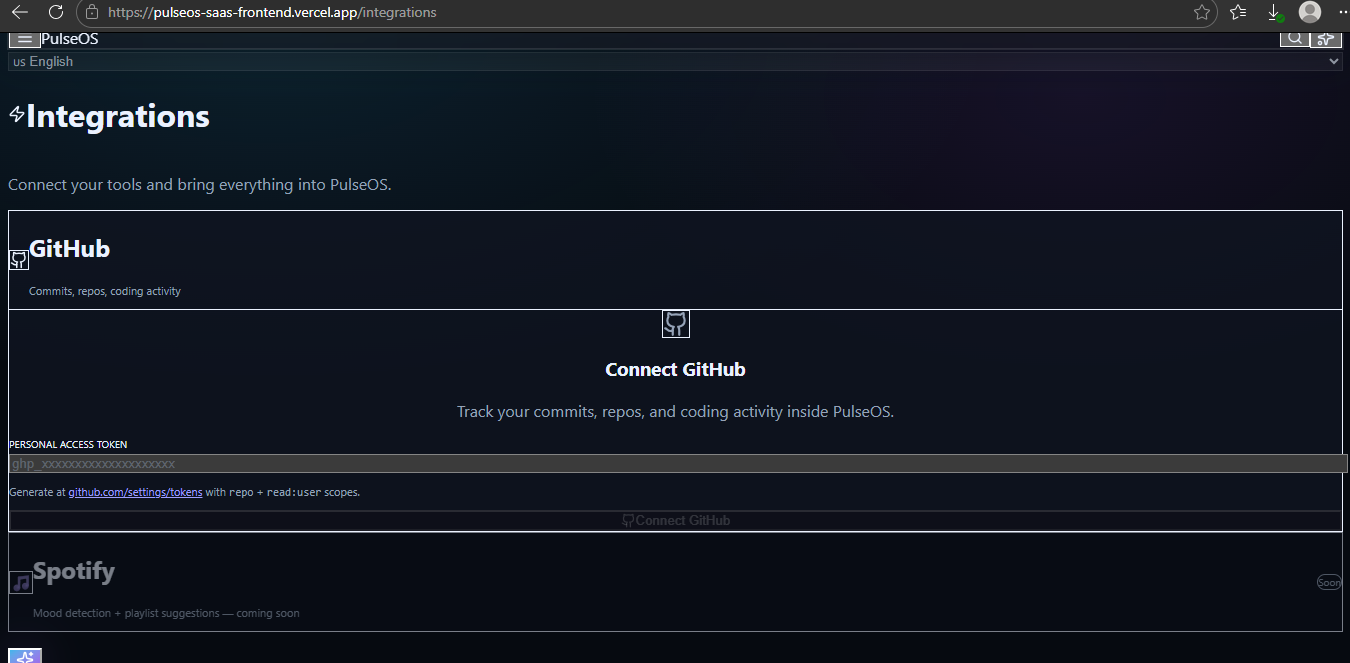Click the Soon badge on Spotify
Image resolution: width=1350 pixels, height=663 pixels.
1329,582
